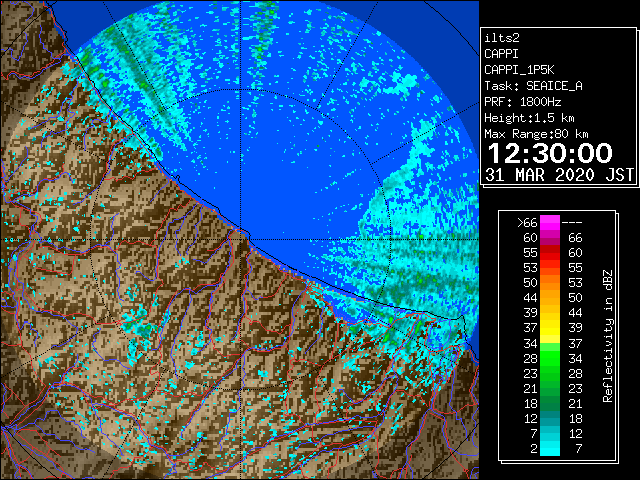This screenshot has width=640, height=480.
Task: Pick the yellow 37–39 dBZ color band
Action: tap(550, 328)
